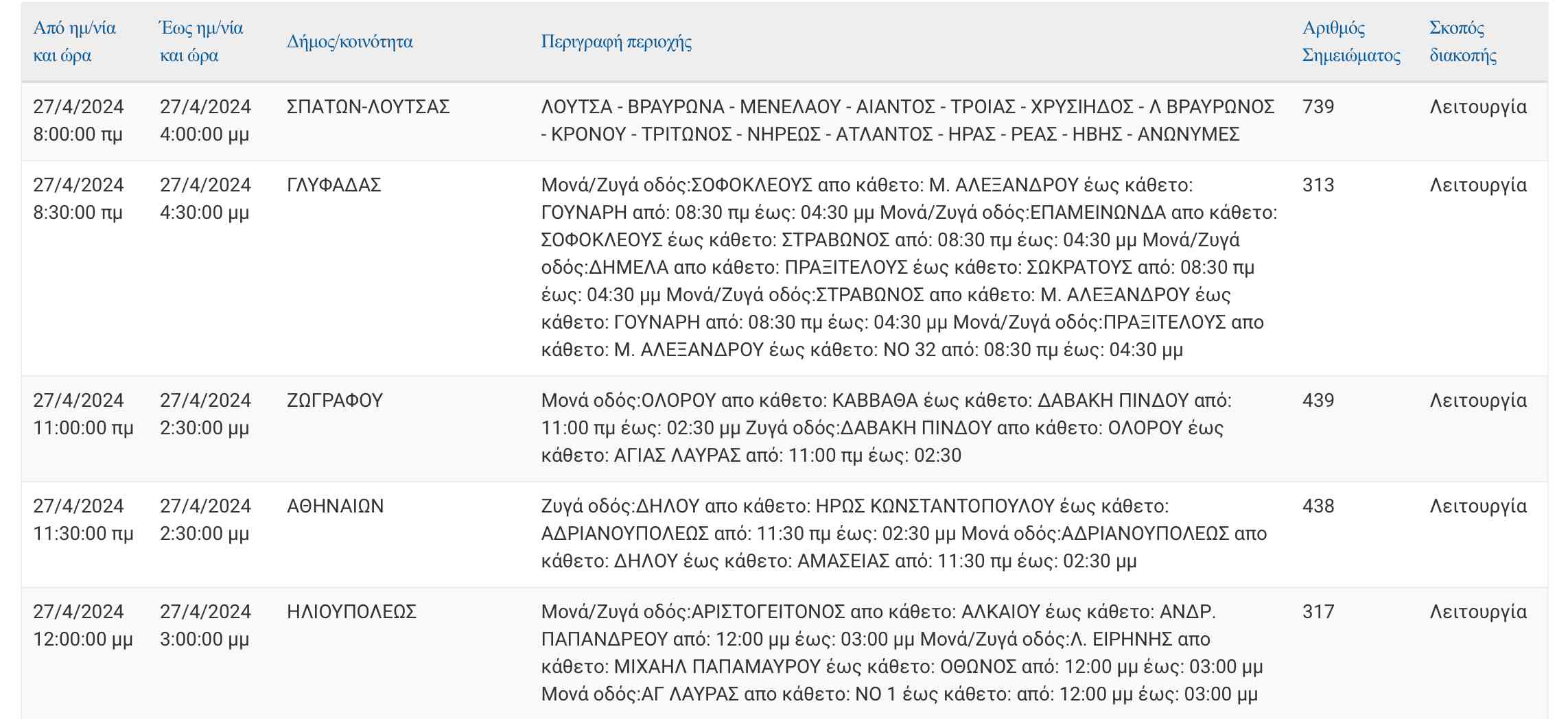Click note number 438
1568x719 pixels.
(x=1318, y=506)
